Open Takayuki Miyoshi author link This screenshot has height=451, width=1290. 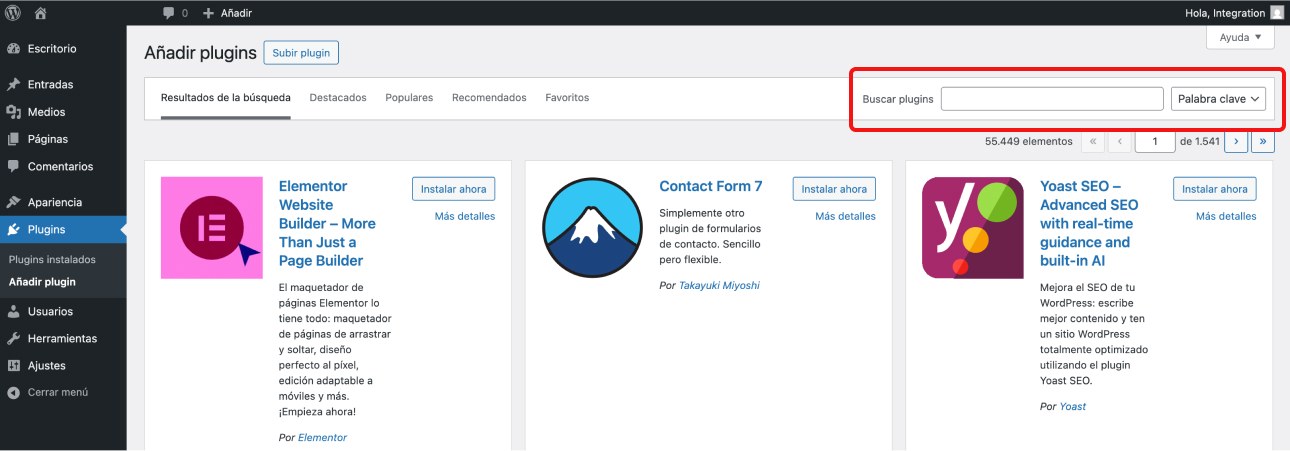tap(719, 285)
